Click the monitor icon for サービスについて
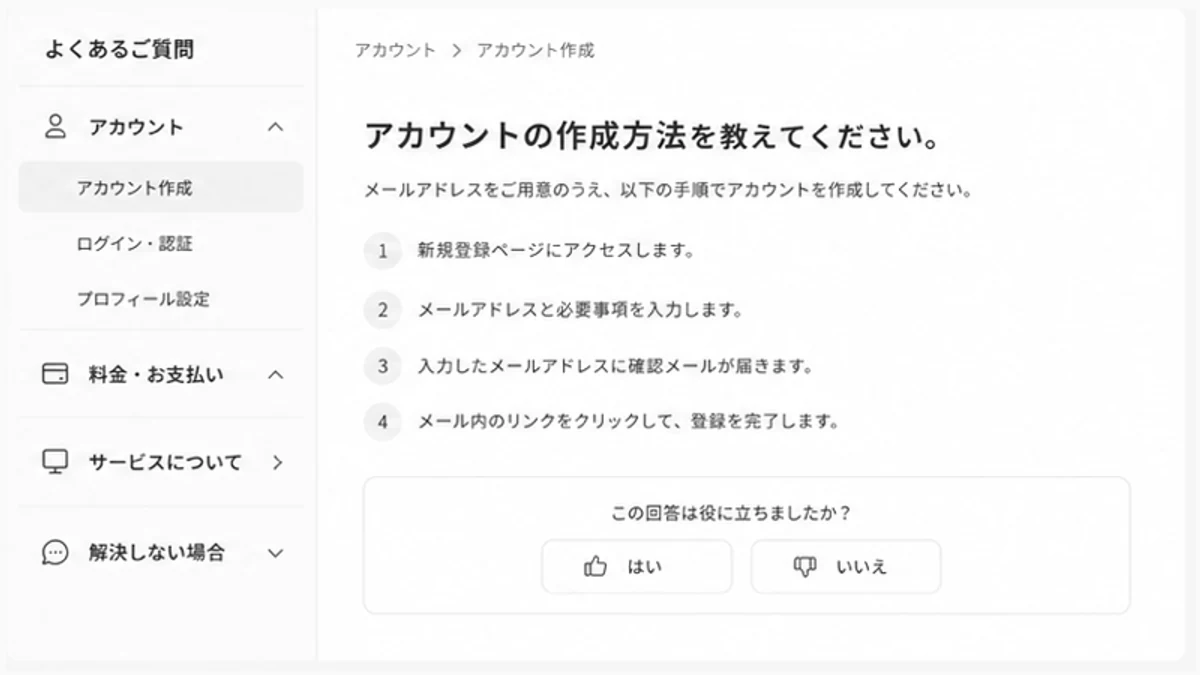Screen dimensions: 1200x675 [x=55, y=461]
